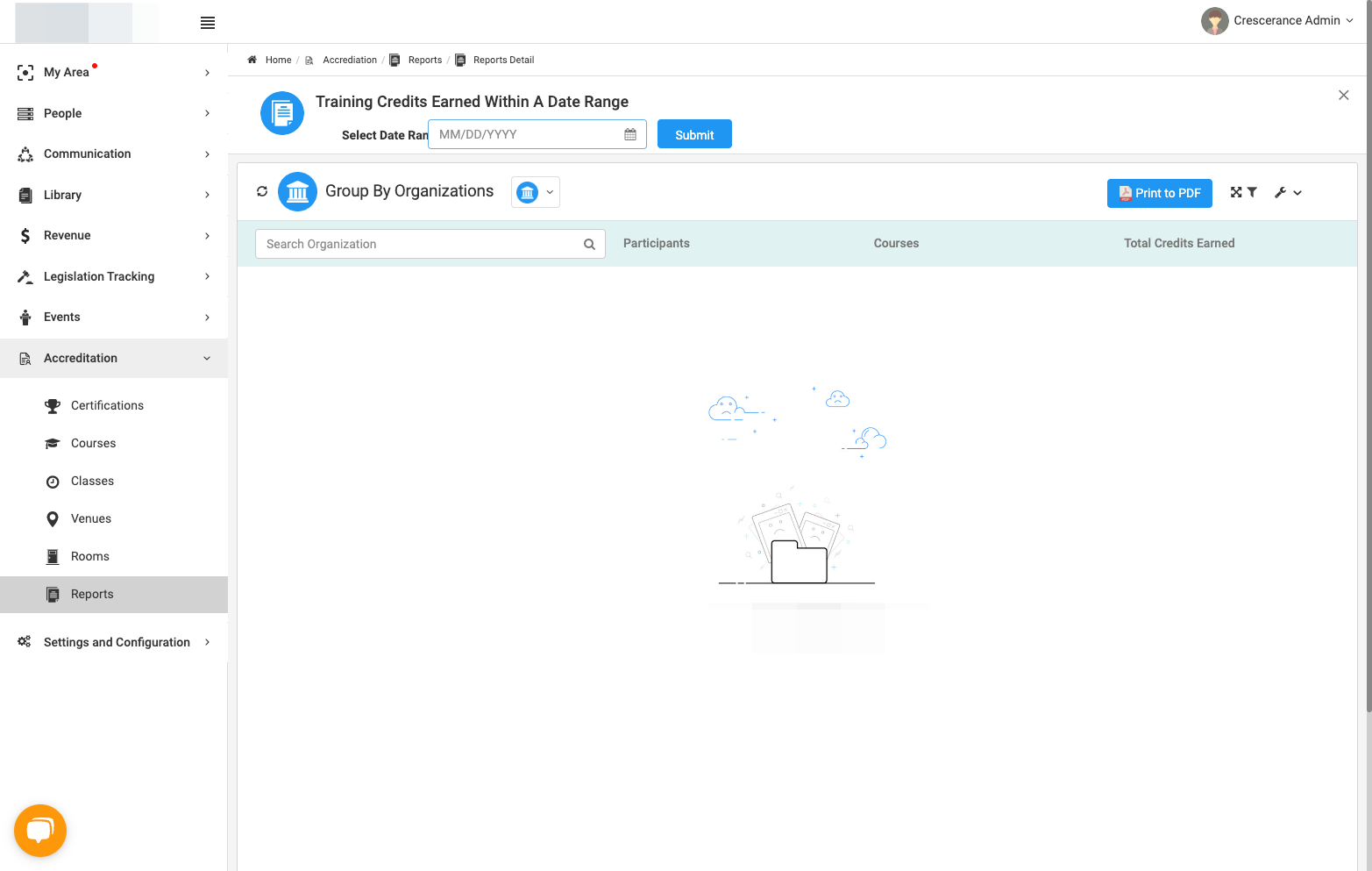Click the filter funnel icon
Screen dimensions: 1372x871
tap(1252, 192)
